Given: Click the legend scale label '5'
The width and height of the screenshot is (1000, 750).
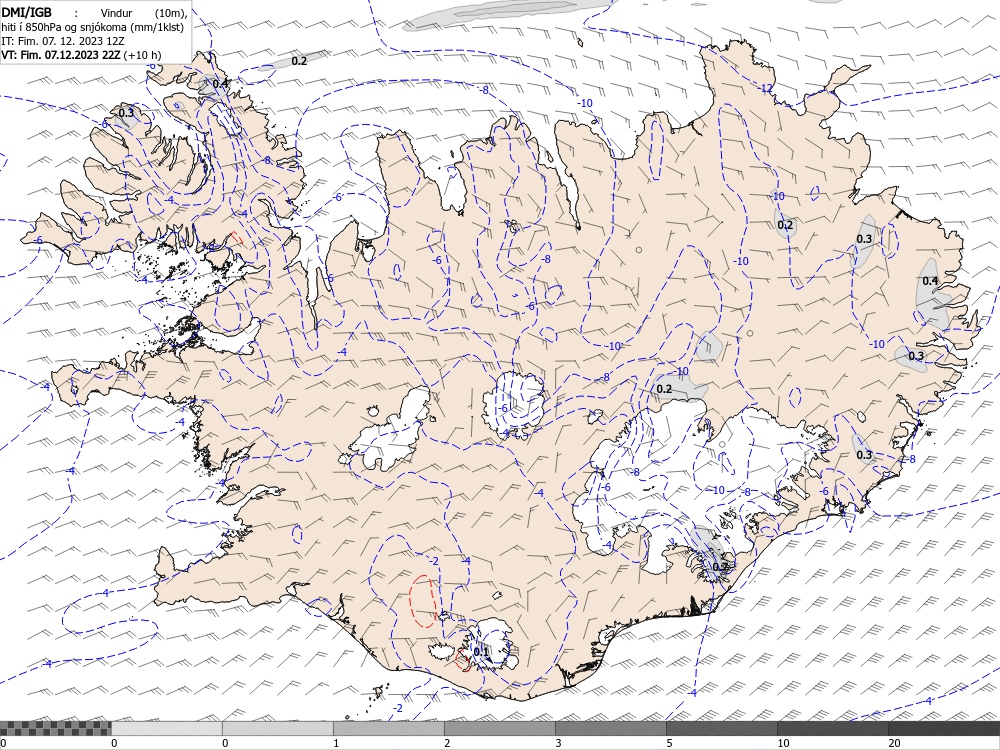Looking at the screenshot, I should click(670, 743).
